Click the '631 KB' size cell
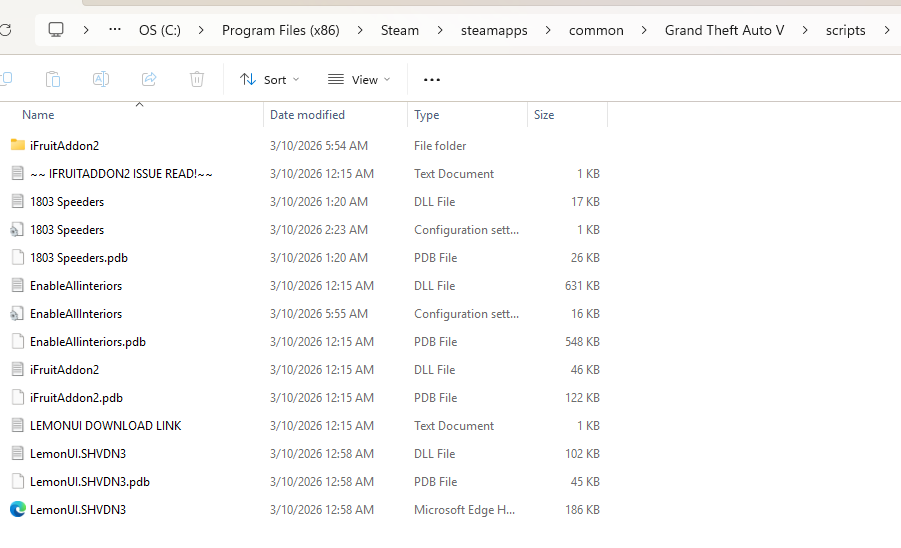Viewport: 901px width, 548px height. tap(582, 285)
